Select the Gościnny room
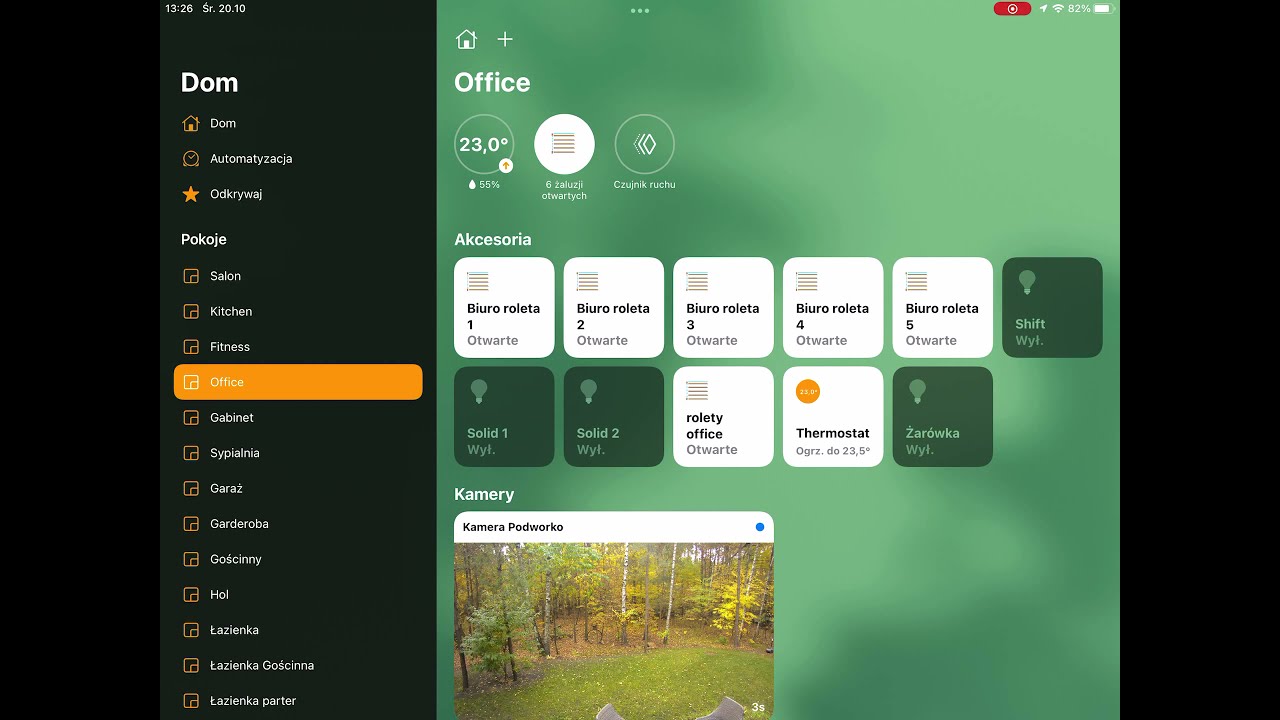This screenshot has height=720, width=1280. pyautogui.click(x=298, y=559)
